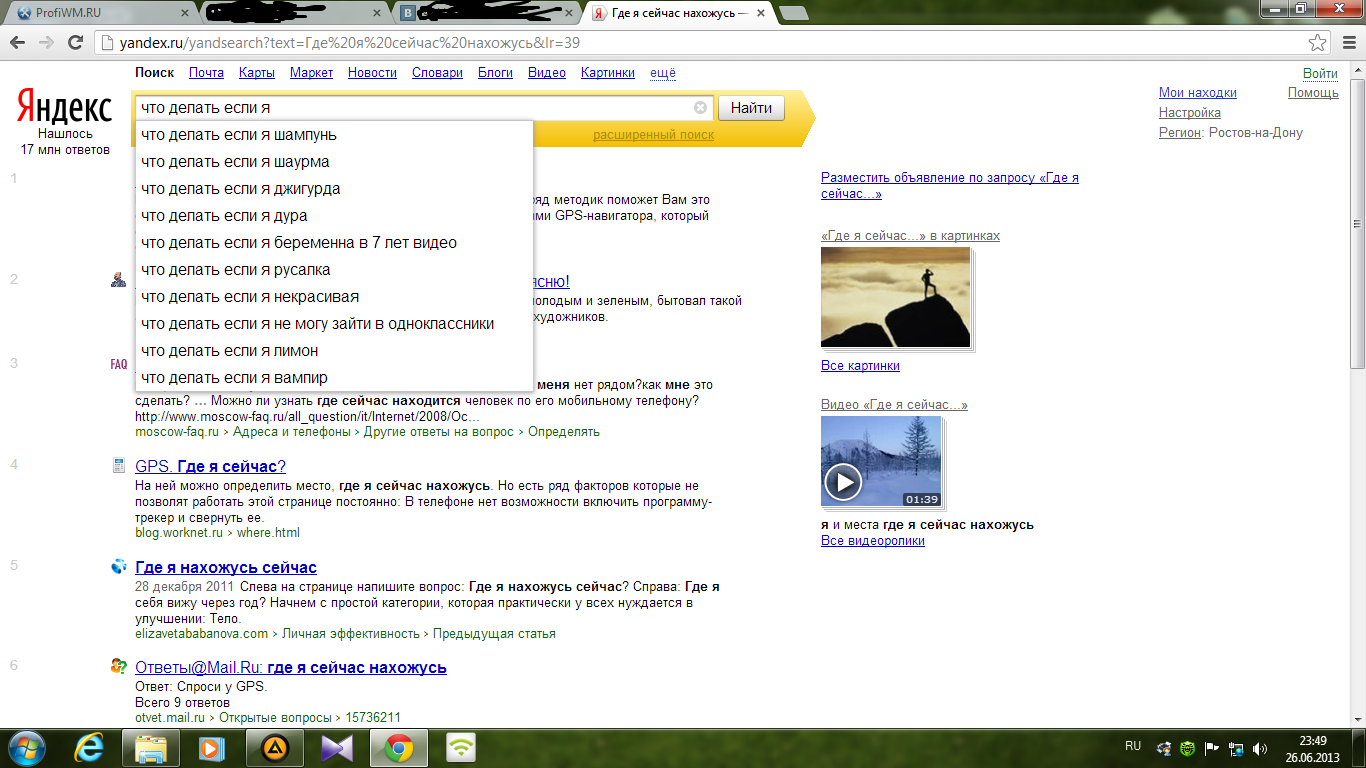Open the Словари service link

coord(437,73)
